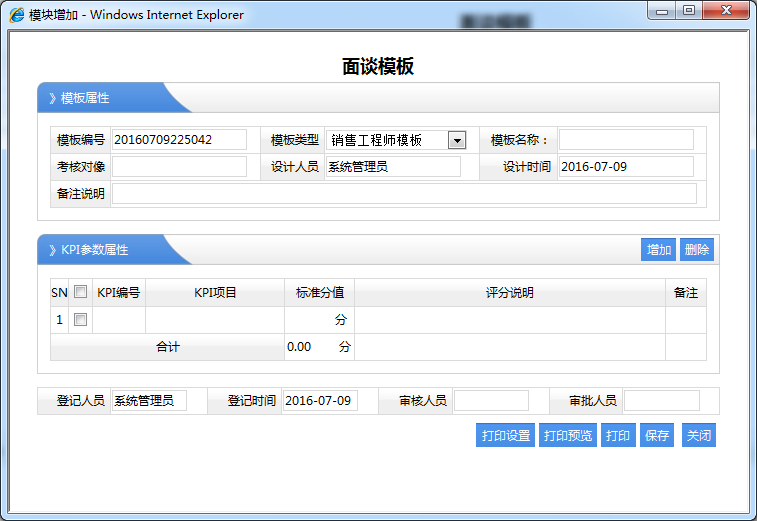
Task: Click into the 考核对象 text field
Action: click(x=179, y=167)
